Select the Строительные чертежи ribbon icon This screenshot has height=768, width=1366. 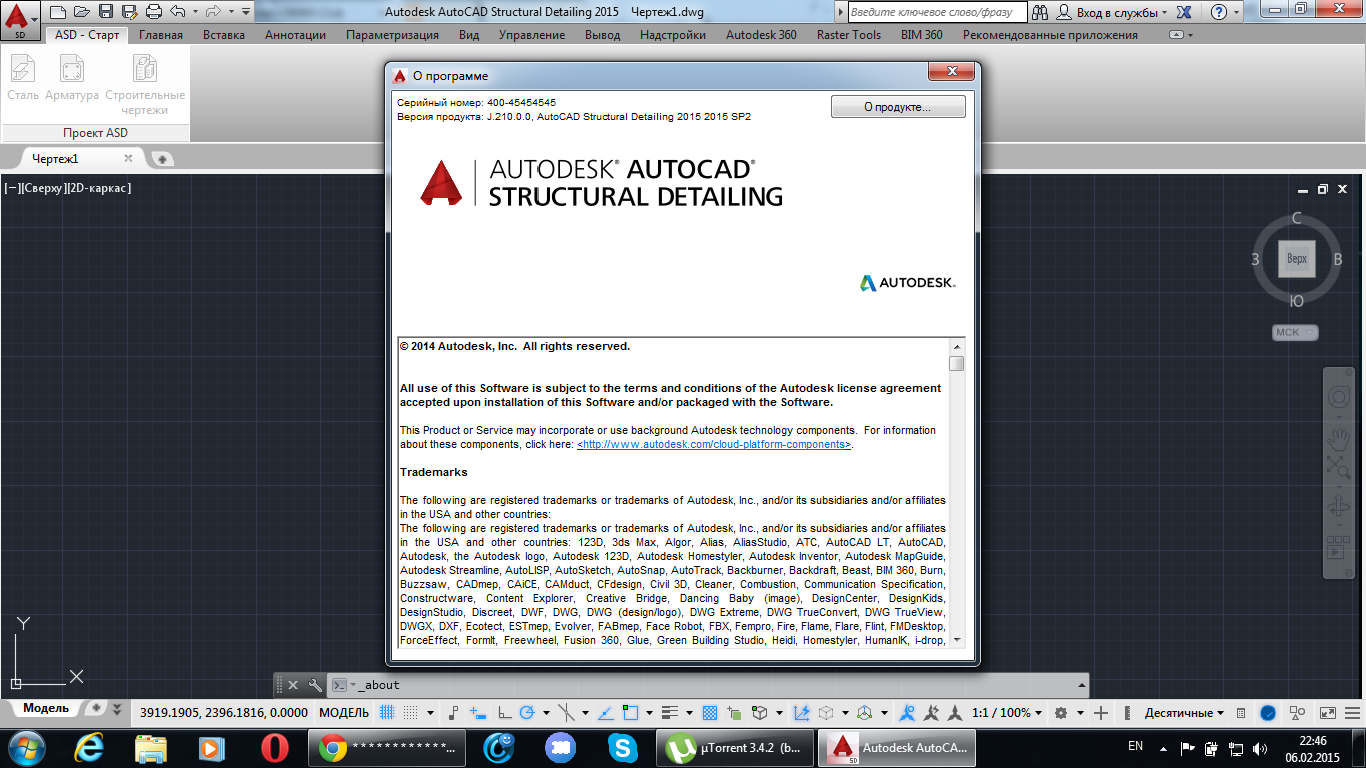145,85
